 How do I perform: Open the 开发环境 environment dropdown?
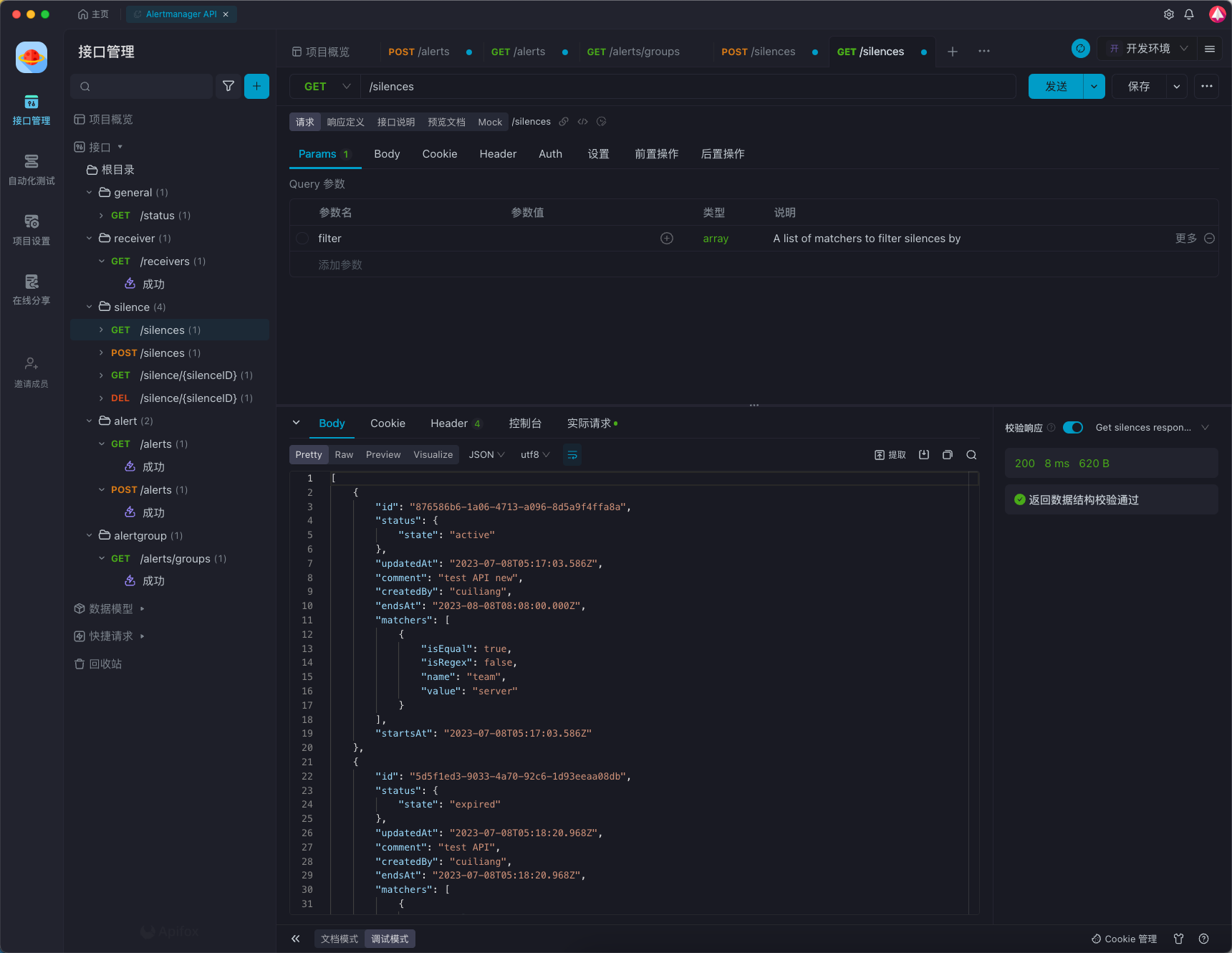pyautogui.click(x=1148, y=49)
